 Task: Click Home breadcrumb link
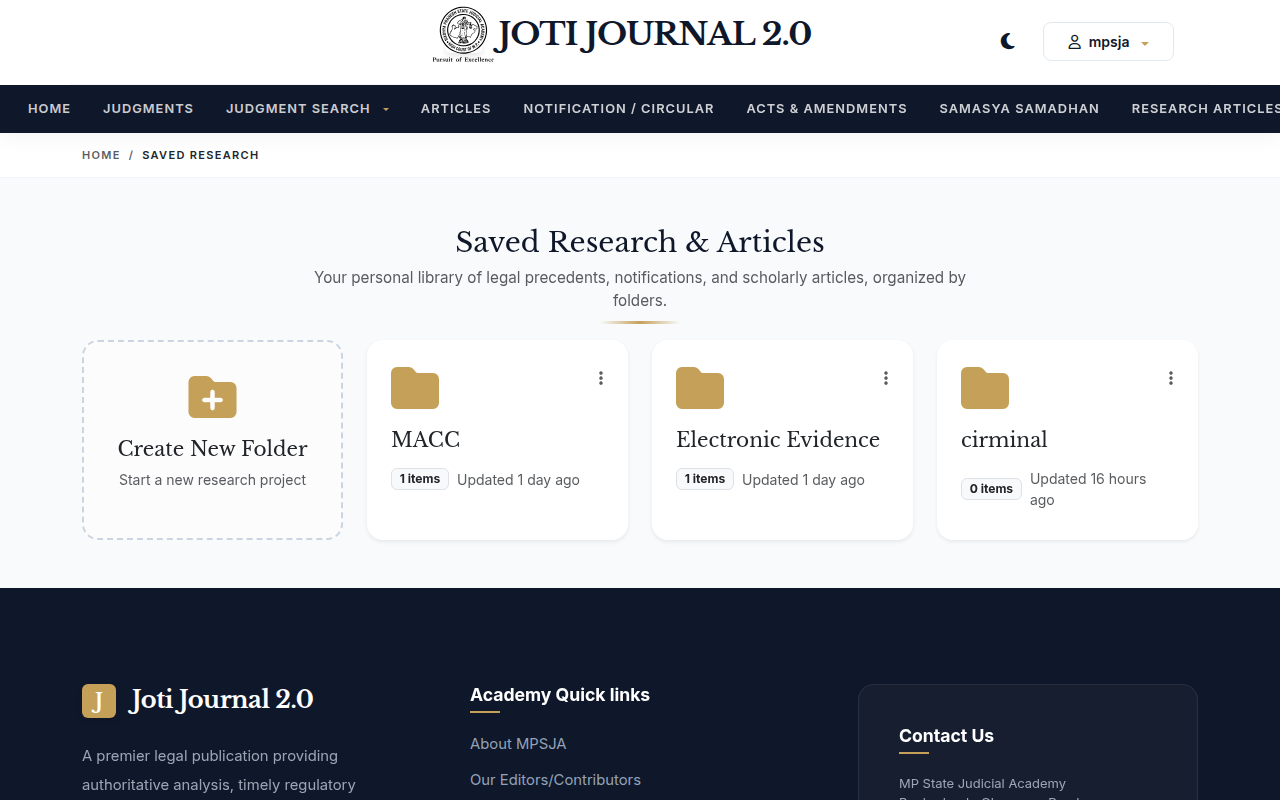[x=101, y=155]
